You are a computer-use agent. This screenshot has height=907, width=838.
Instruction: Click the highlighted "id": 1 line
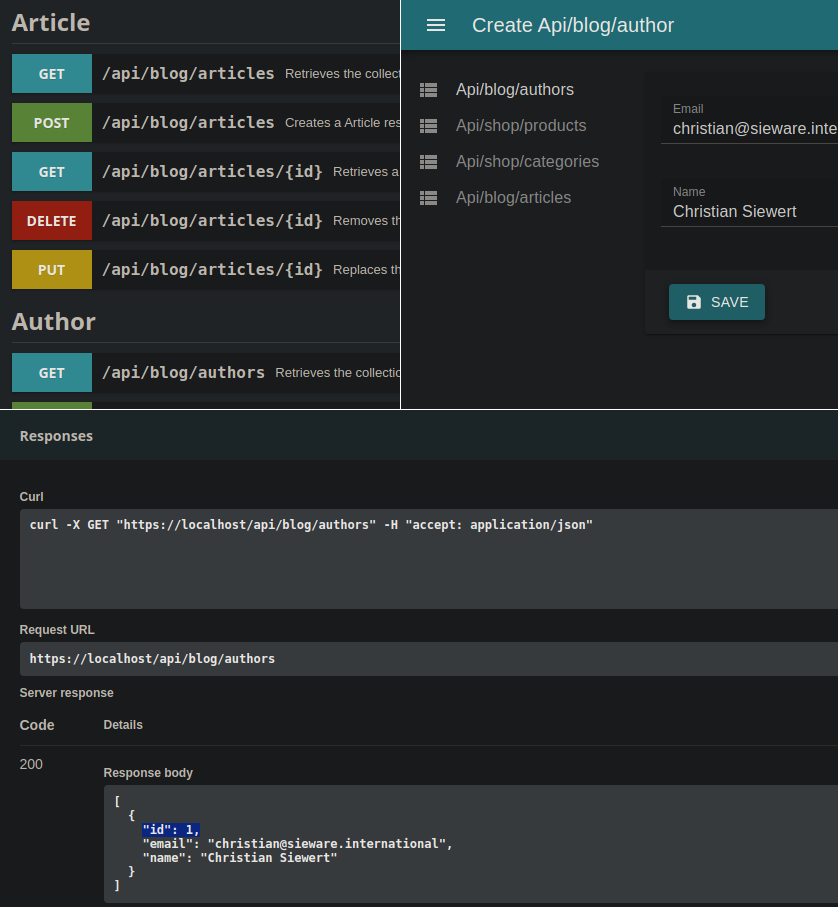pyautogui.click(x=171, y=830)
